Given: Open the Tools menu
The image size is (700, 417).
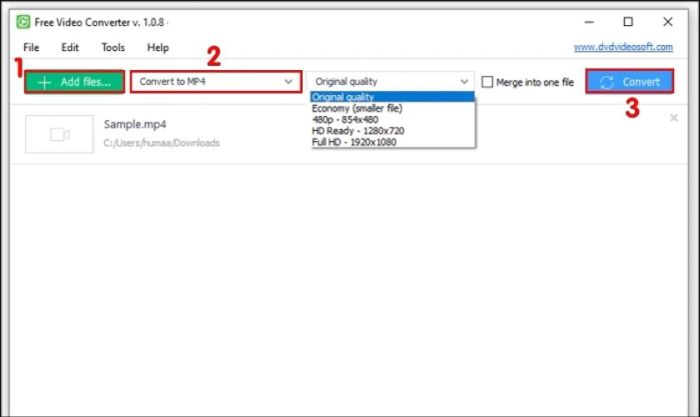Looking at the screenshot, I should tap(113, 47).
